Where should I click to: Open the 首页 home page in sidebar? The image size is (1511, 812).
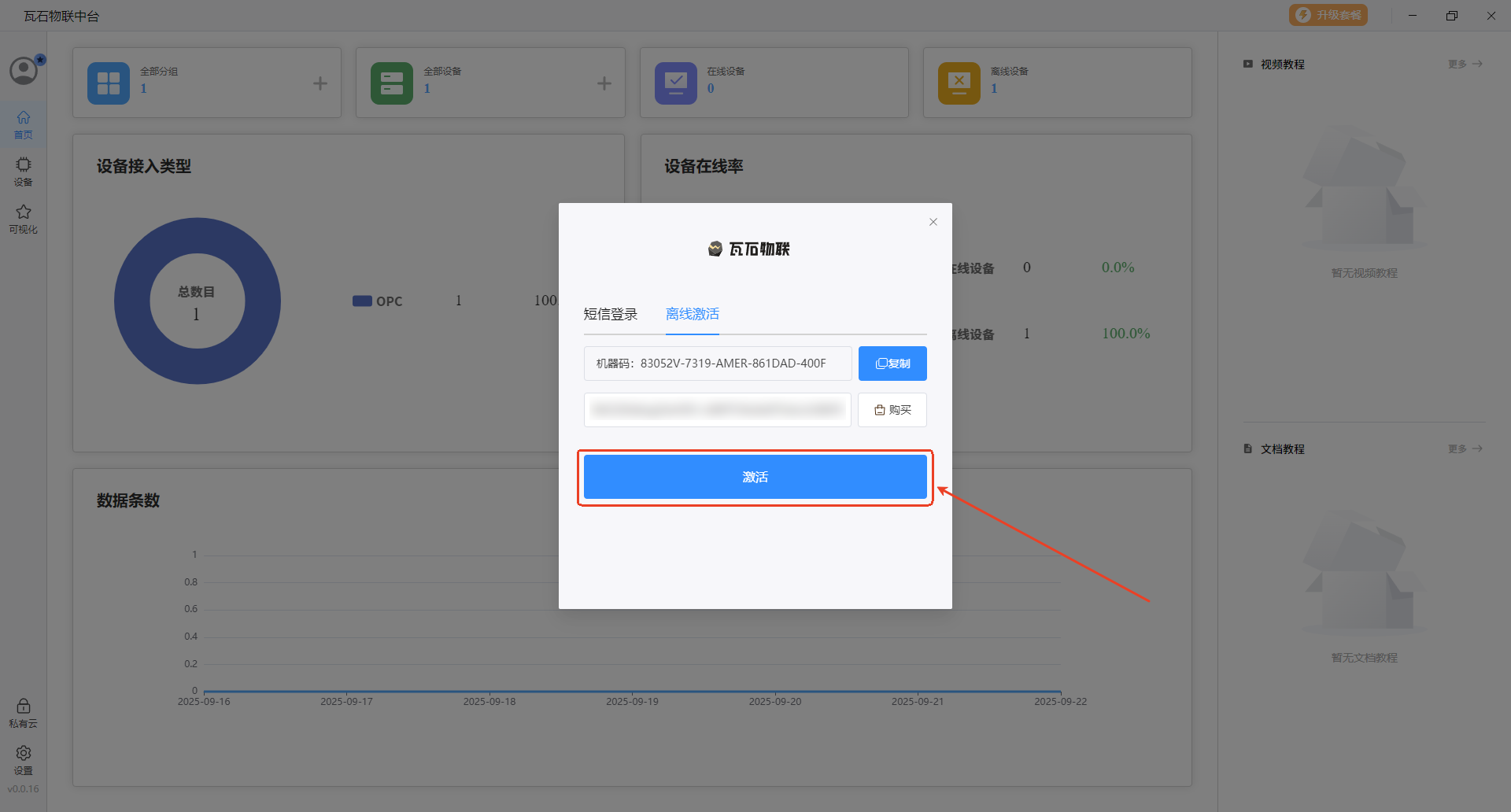[24, 124]
